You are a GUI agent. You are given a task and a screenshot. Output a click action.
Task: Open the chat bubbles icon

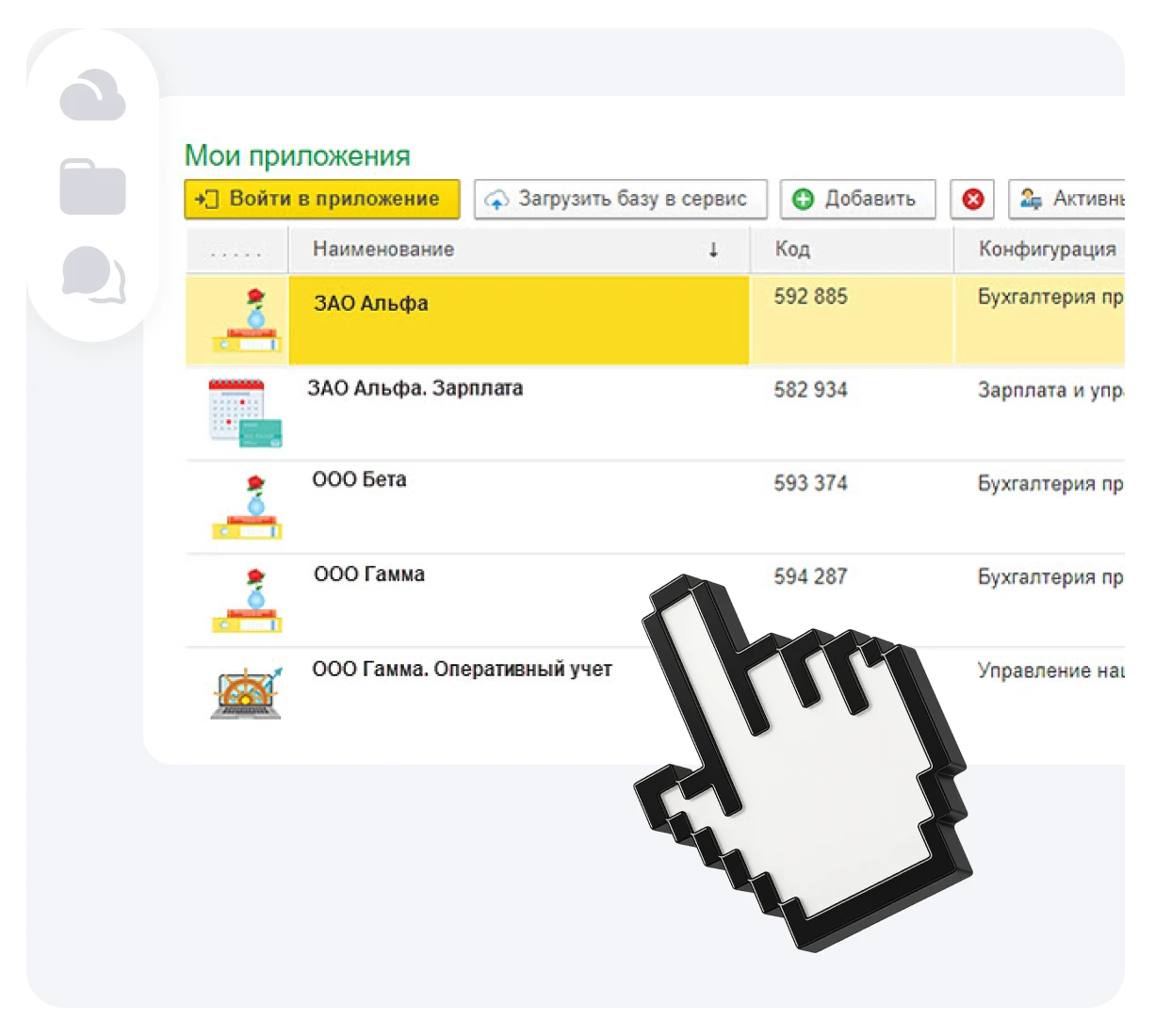(92, 275)
